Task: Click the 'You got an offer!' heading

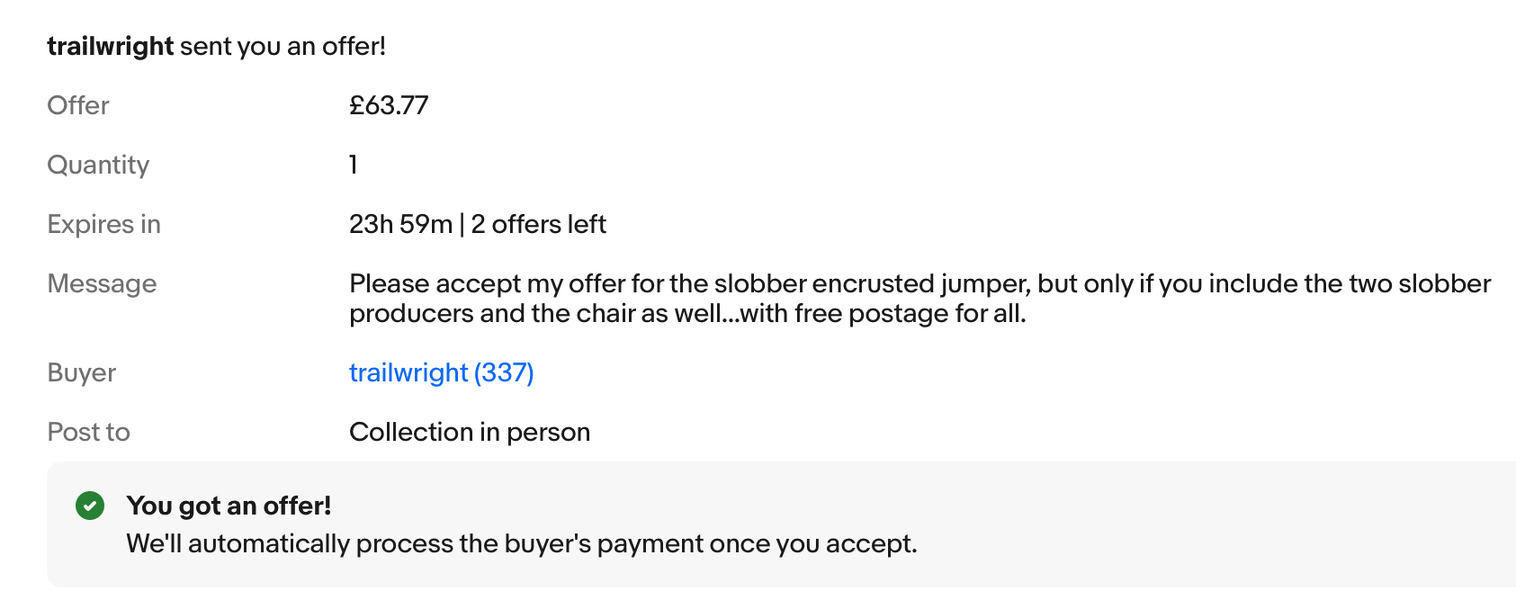Action: [228, 506]
